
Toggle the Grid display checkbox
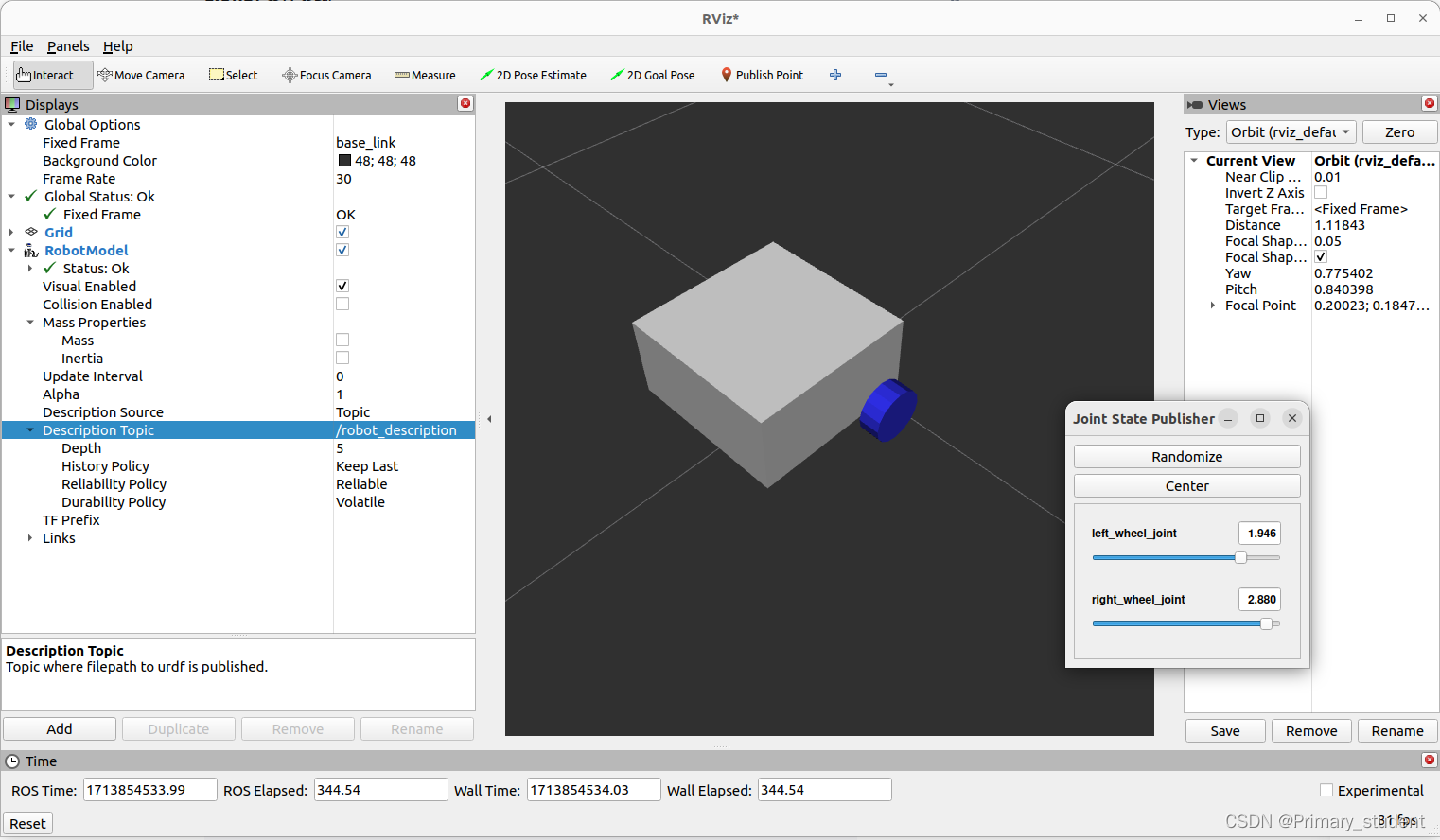pos(342,232)
